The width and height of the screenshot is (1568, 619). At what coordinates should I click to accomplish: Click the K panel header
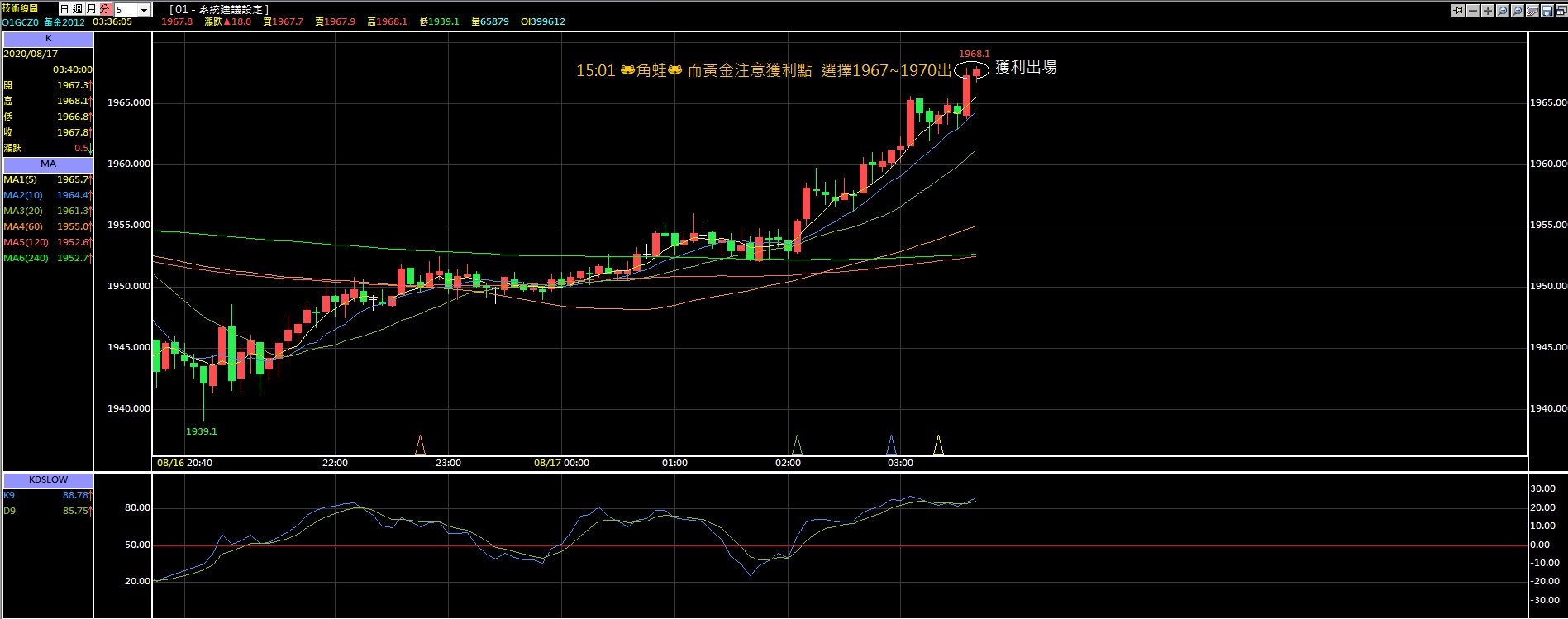[48, 39]
